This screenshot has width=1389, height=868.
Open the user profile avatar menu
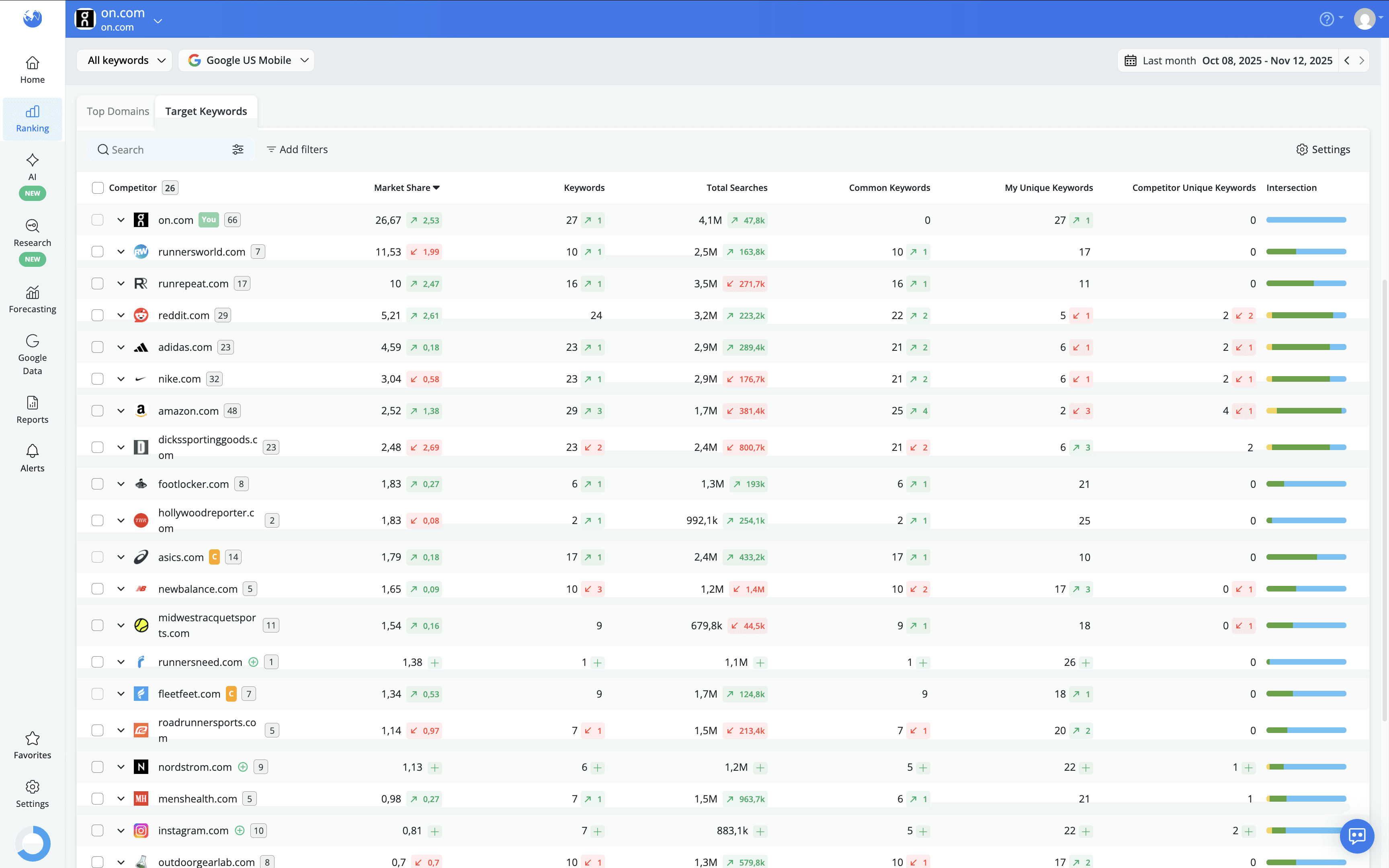pyautogui.click(x=1364, y=19)
